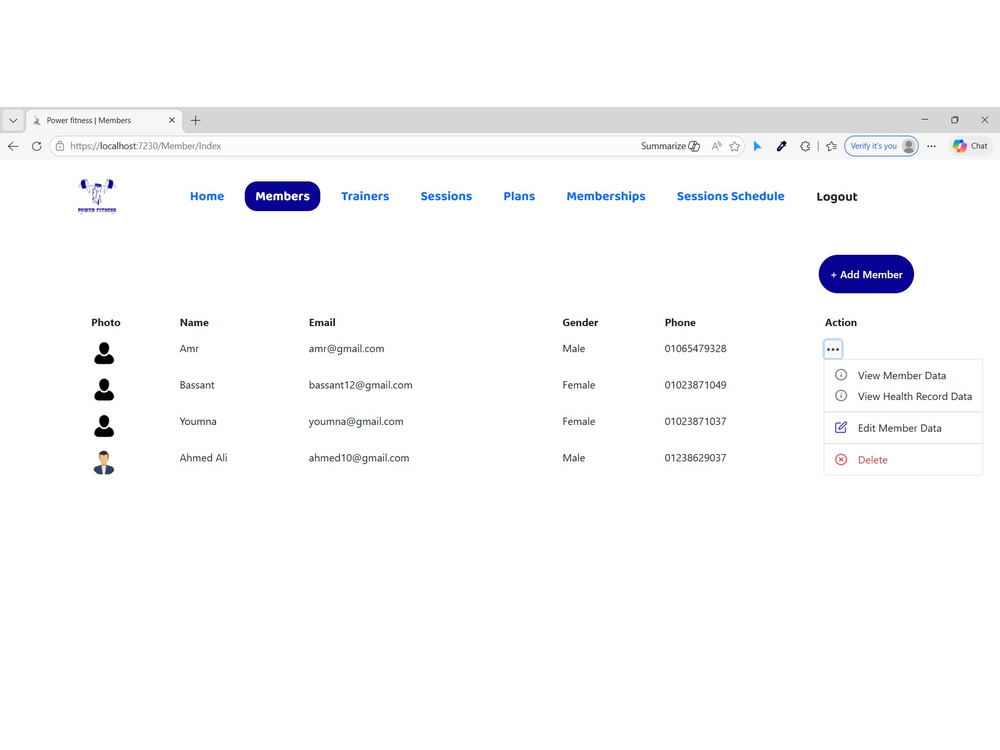Click the name Bassant

click(x=197, y=385)
